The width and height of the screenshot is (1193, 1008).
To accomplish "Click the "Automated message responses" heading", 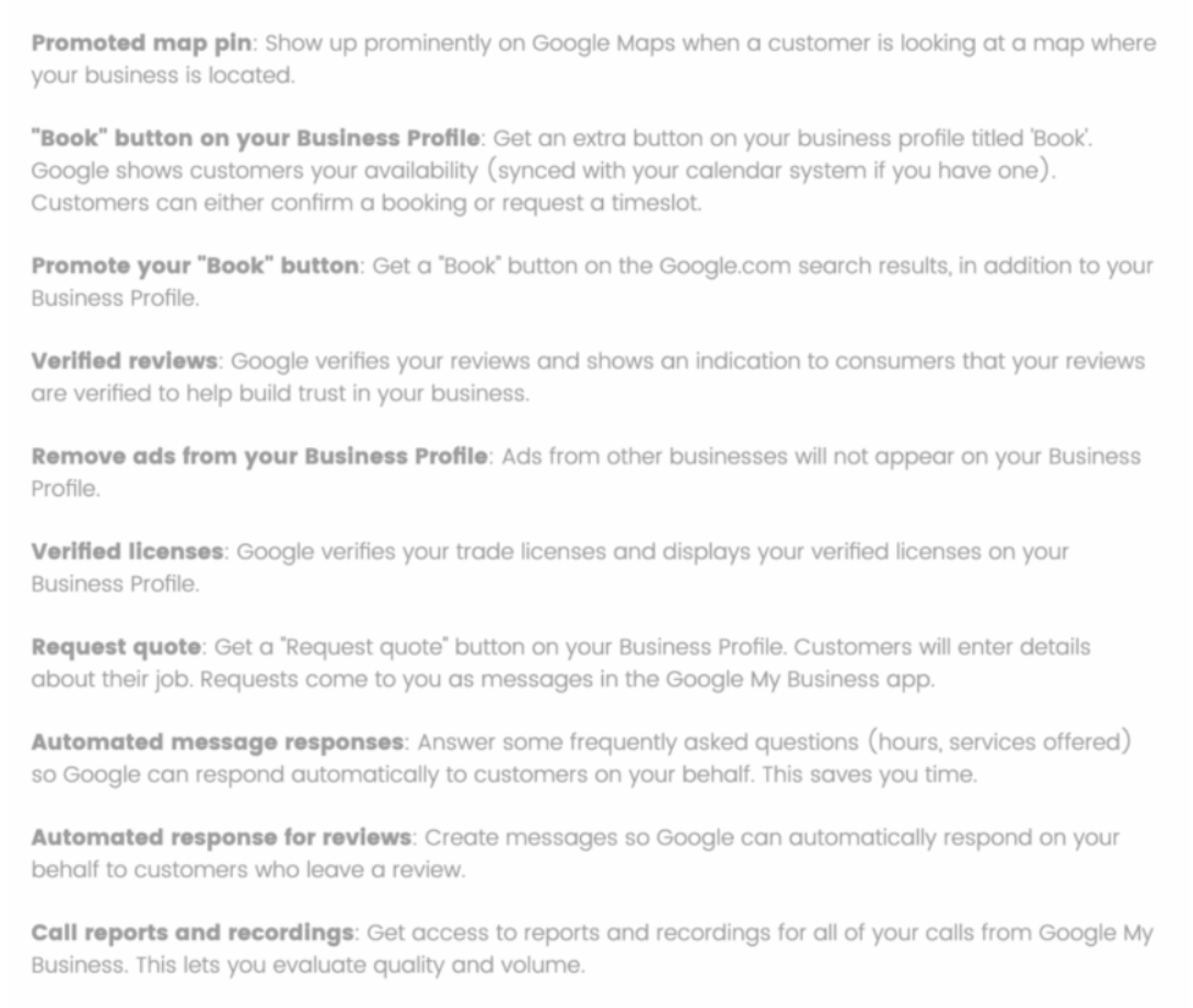I will coord(217,742).
